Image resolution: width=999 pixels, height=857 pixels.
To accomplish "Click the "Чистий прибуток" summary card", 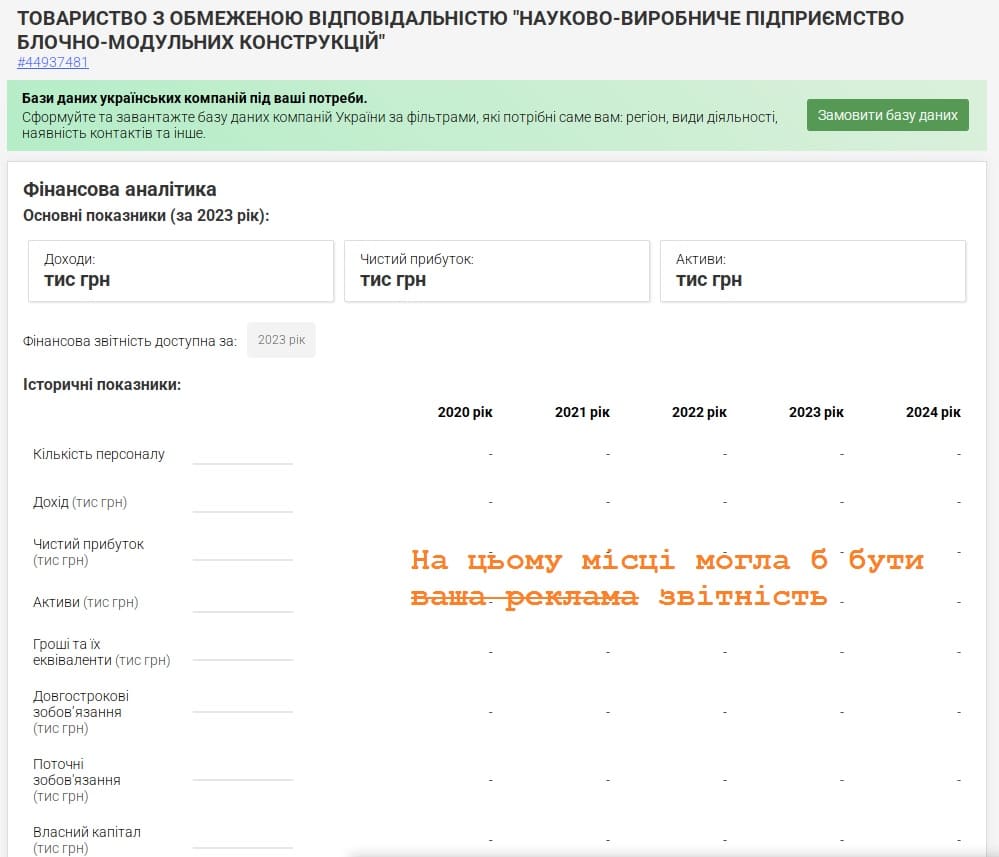I will (x=496, y=270).
